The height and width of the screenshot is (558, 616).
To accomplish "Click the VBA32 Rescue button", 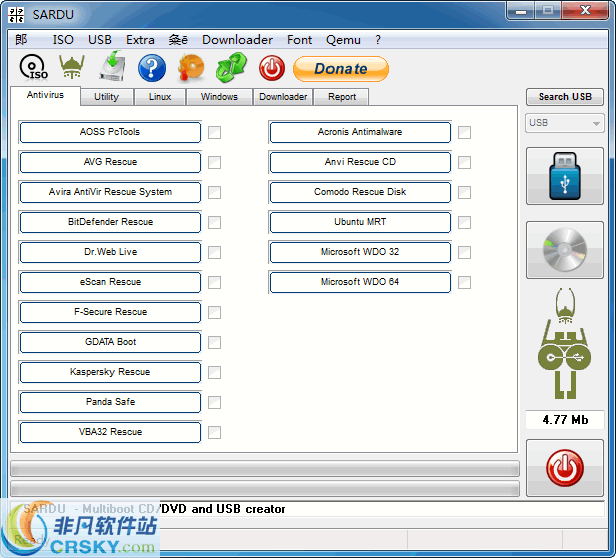I will tap(110, 432).
